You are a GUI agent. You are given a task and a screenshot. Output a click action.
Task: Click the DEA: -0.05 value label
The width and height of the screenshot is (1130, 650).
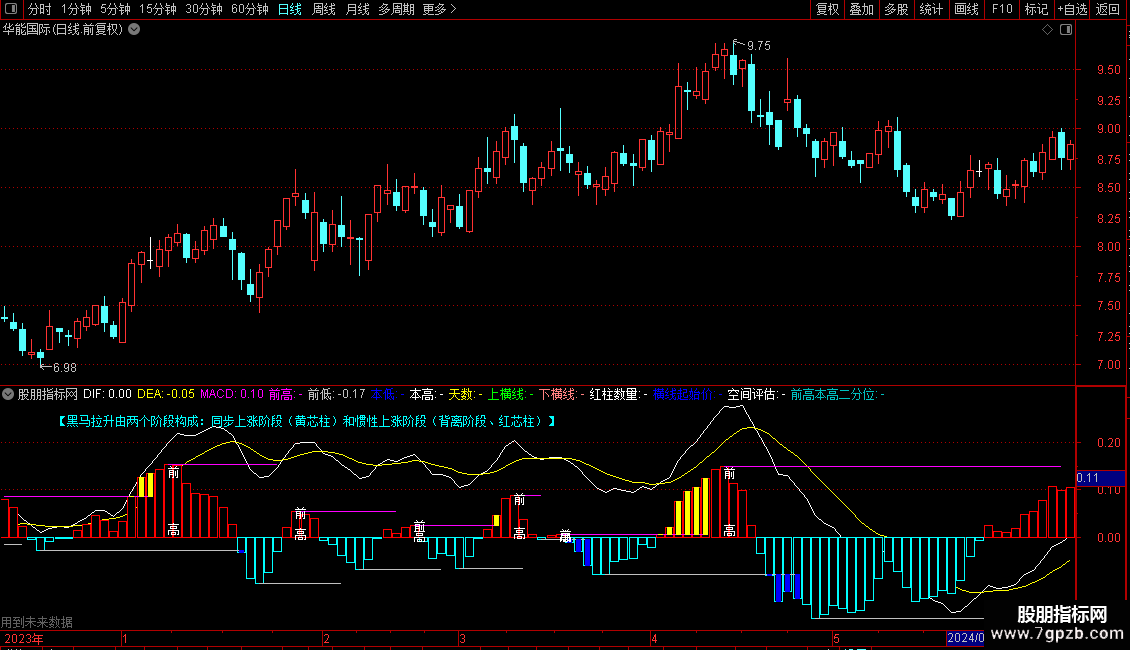pyautogui.click(x=166, y=394)
